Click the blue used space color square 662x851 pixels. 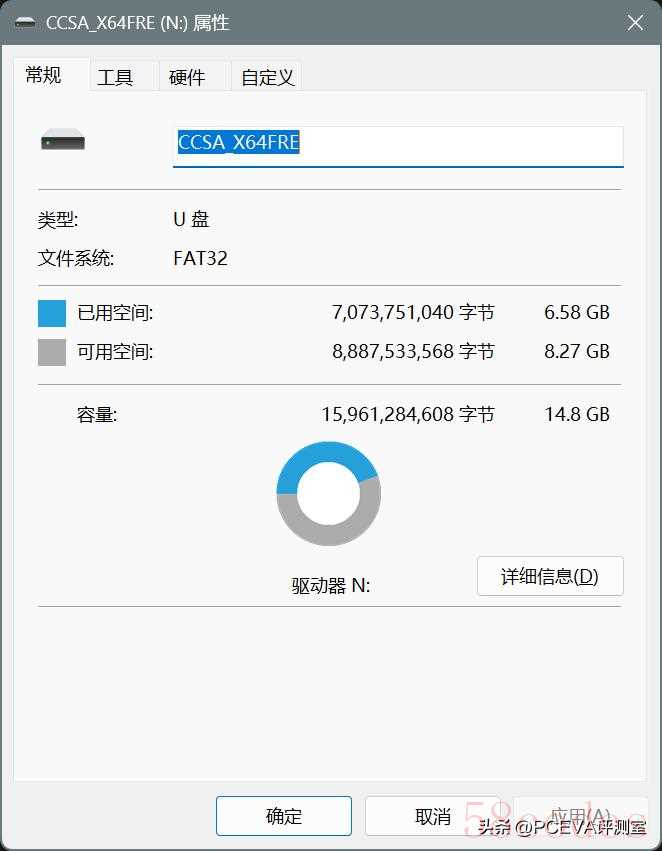(x=52, y=313)
